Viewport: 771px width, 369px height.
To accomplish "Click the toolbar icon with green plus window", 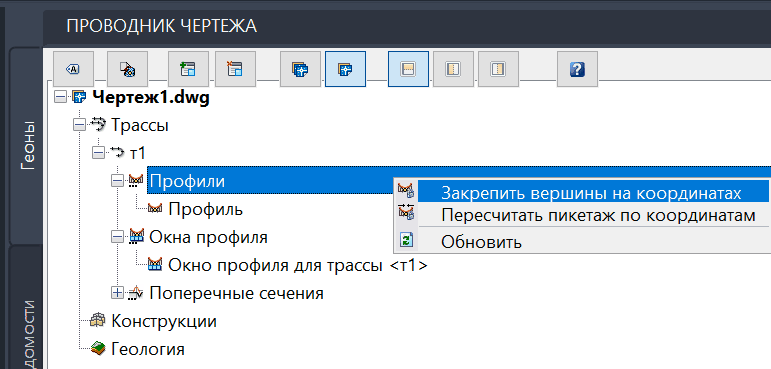I will 188,69.
